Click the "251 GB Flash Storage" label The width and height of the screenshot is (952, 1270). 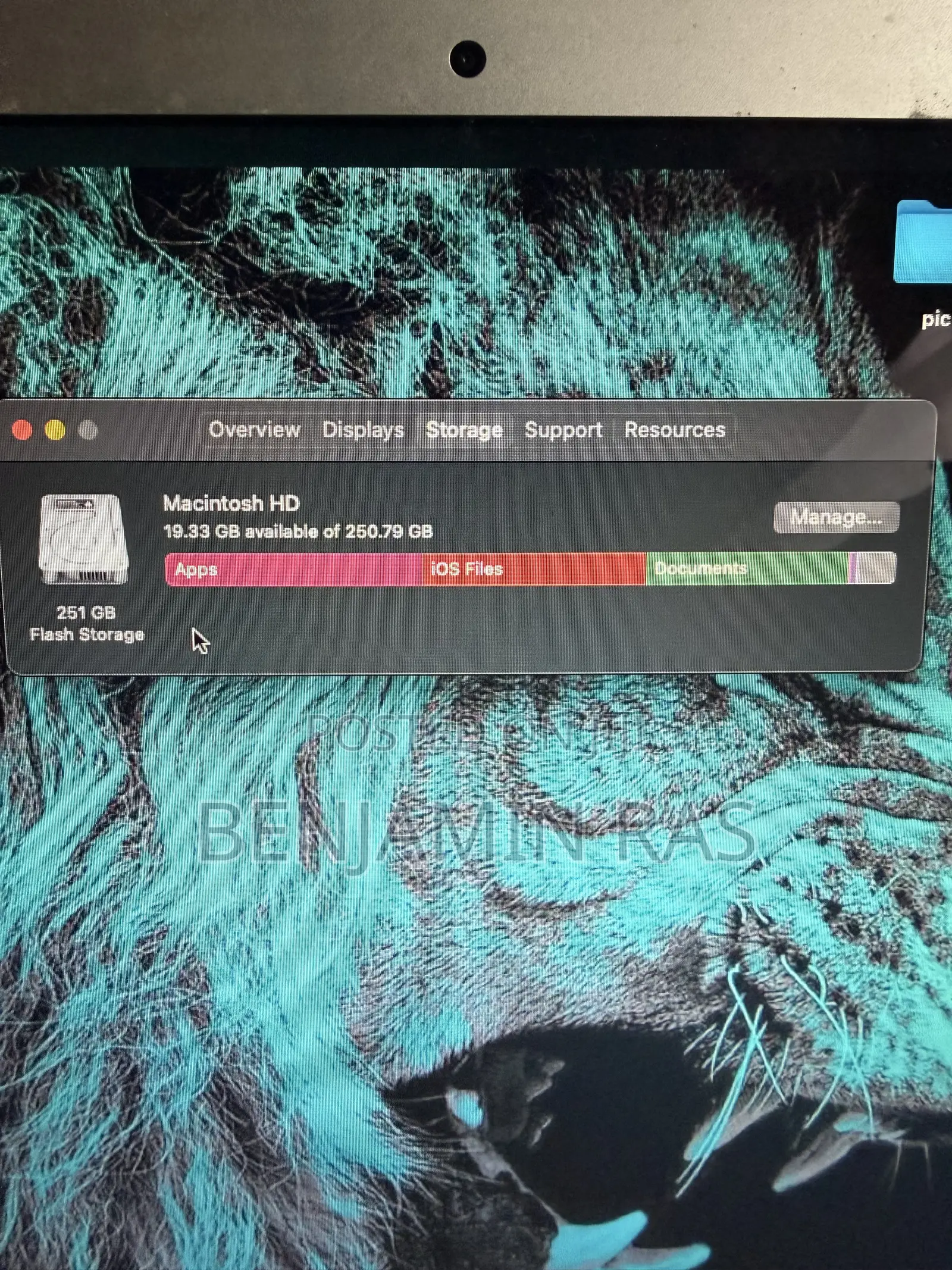pos(87,623)
